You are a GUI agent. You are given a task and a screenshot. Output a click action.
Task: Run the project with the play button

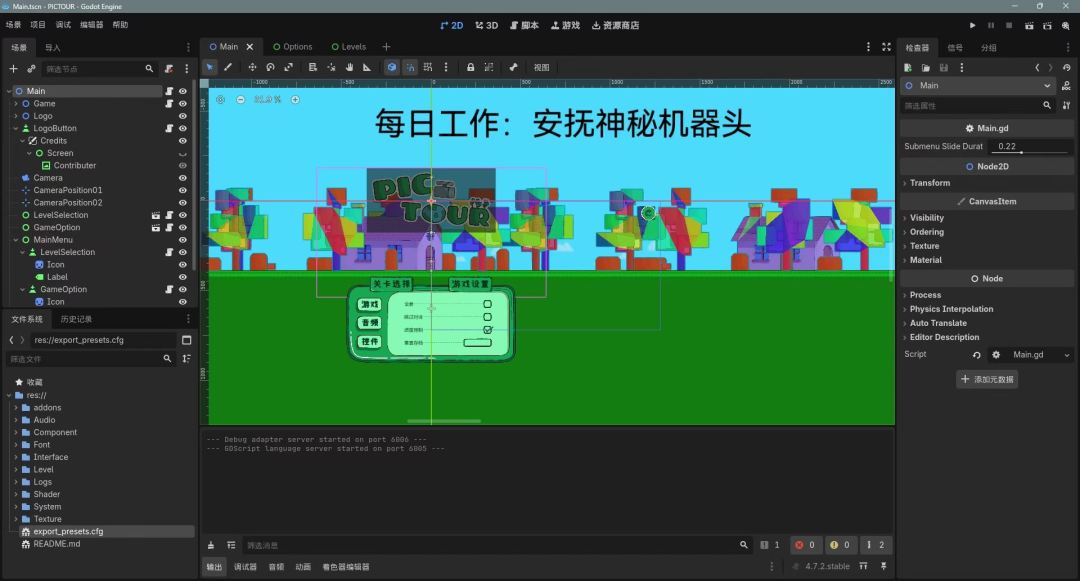973,25
